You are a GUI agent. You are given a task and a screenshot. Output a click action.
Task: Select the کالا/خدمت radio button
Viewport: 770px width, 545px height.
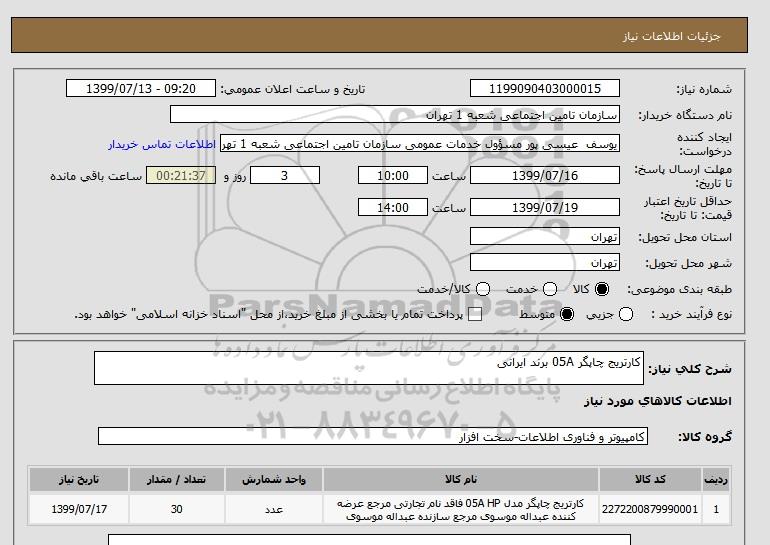[483, 289]
